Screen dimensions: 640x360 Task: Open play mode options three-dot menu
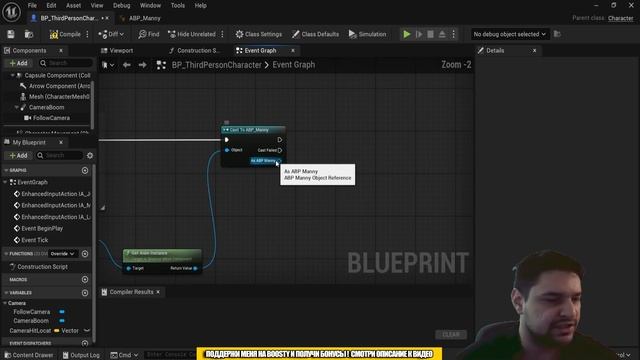453,34
